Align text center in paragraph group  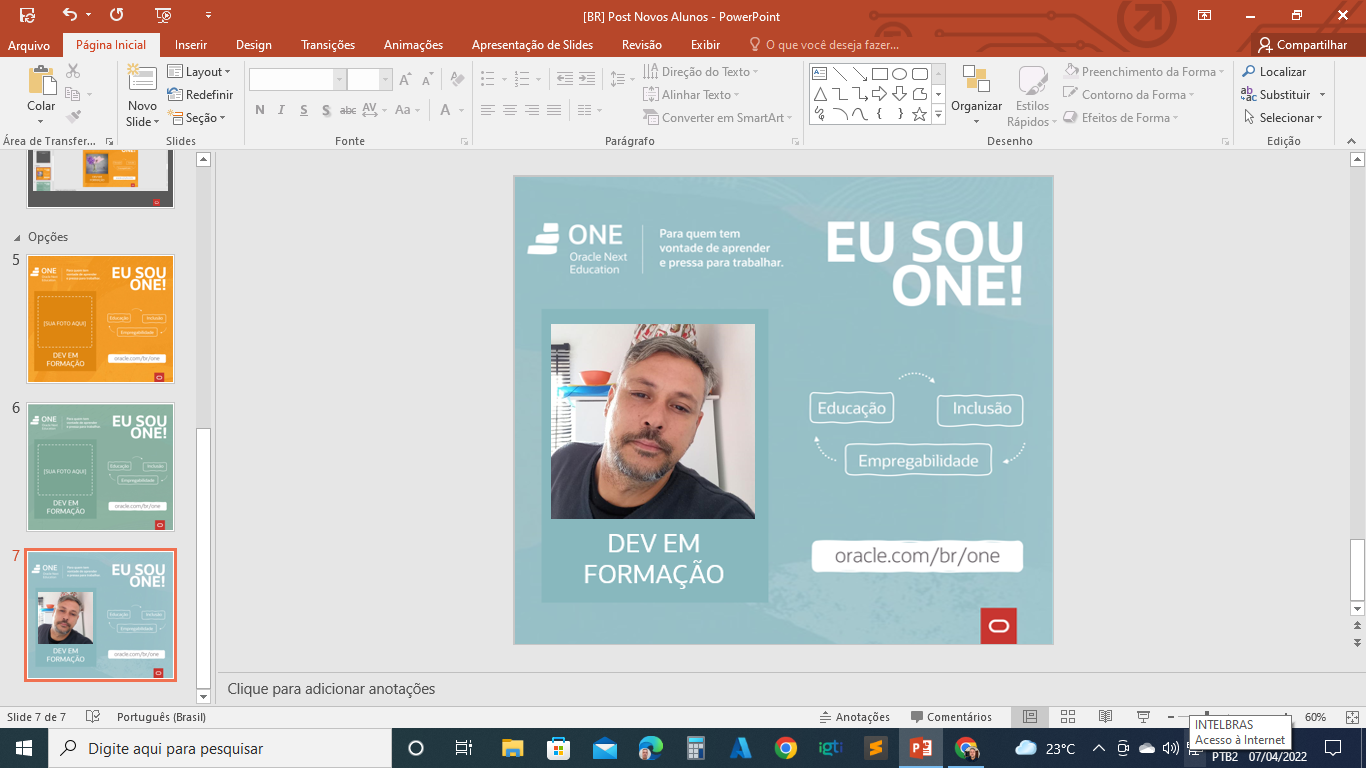(x=510, y=110)
